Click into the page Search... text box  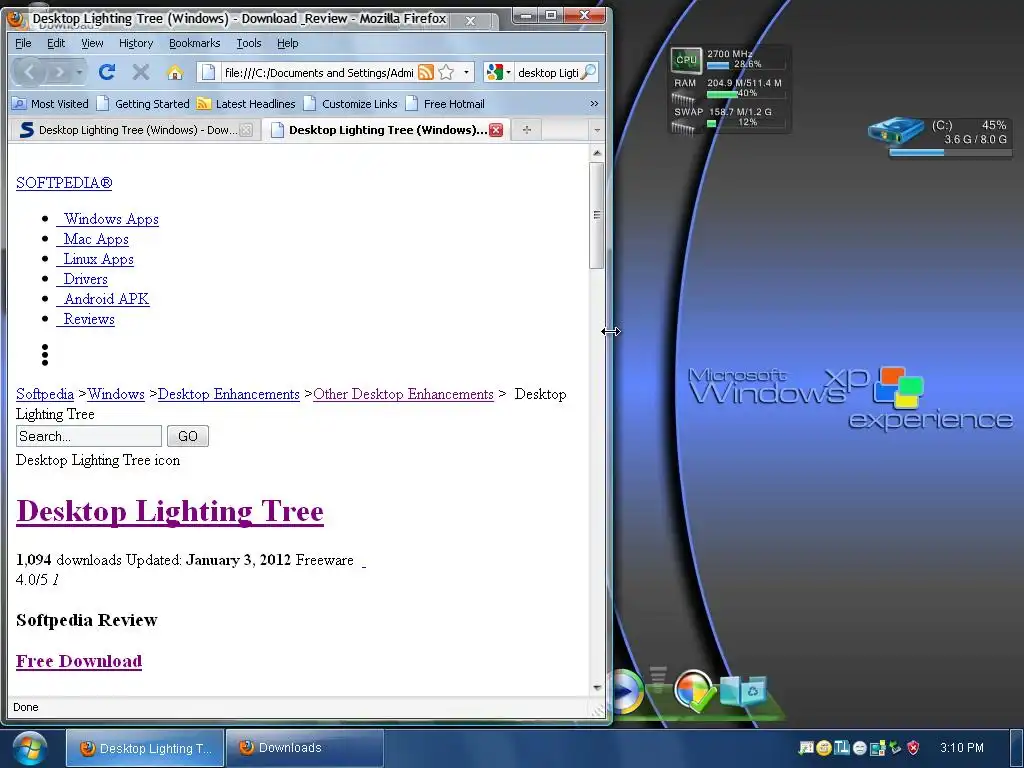89,436
